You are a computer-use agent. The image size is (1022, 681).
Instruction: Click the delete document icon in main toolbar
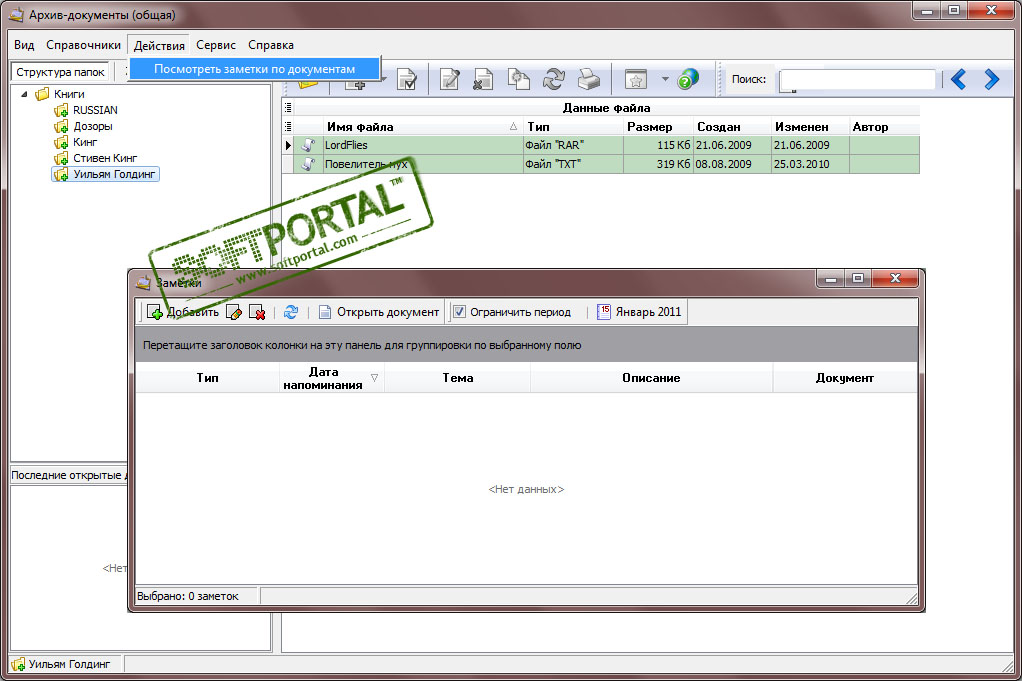pos(483,80)
